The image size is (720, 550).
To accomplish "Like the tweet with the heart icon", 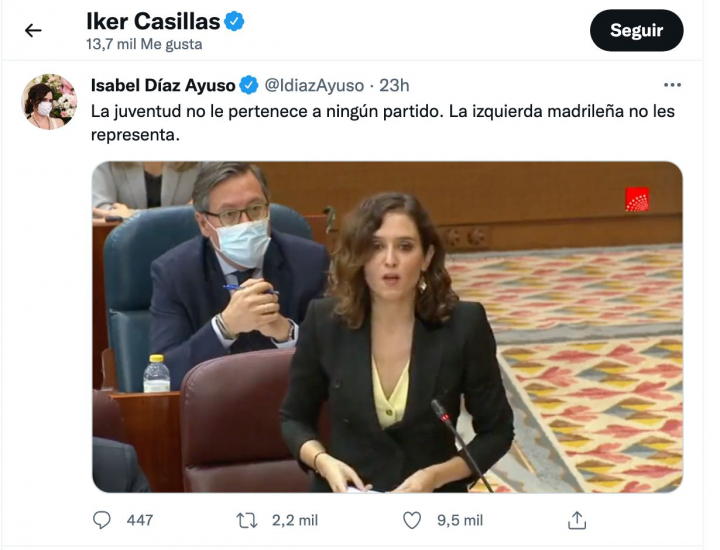I will (x=412, y=521).
